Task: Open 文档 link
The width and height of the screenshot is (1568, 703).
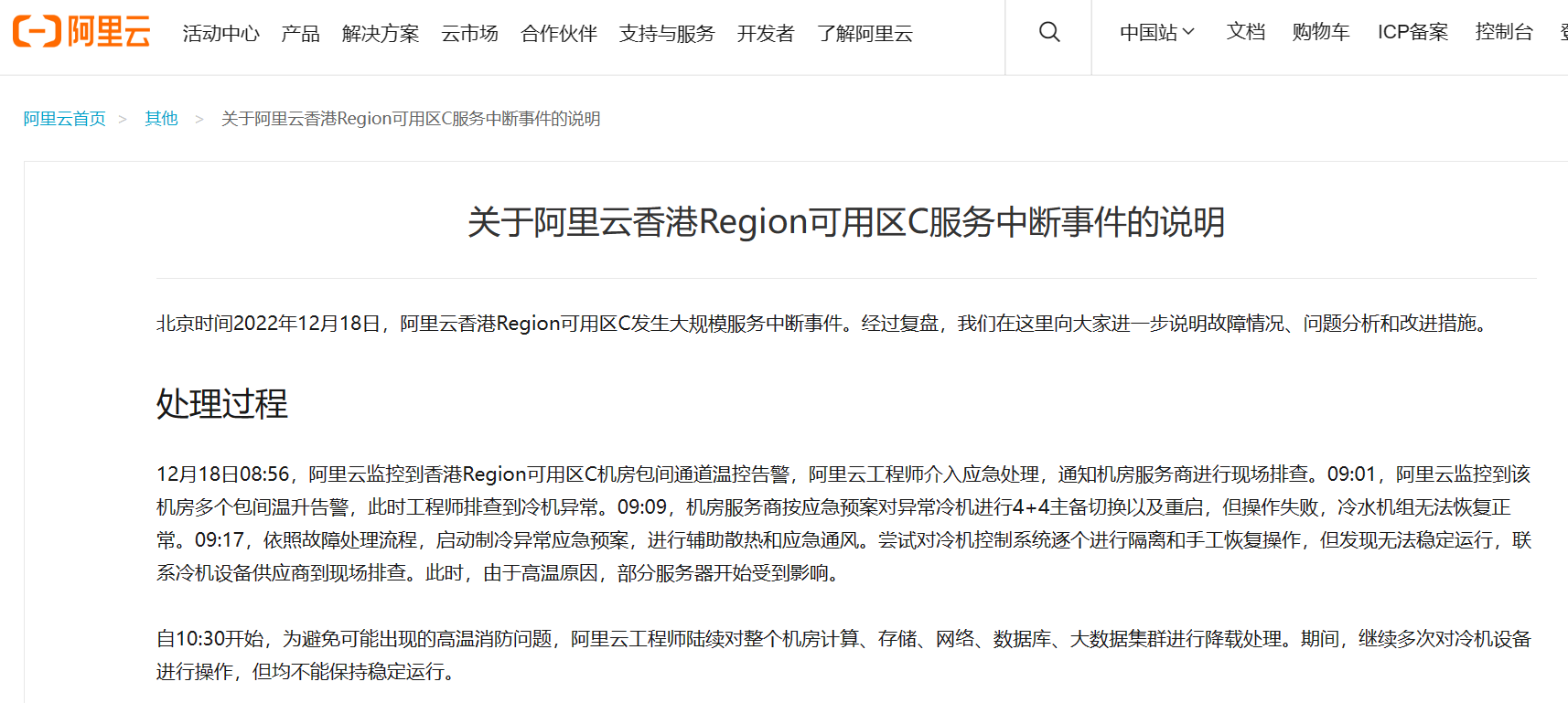Action: point(1245,32)
